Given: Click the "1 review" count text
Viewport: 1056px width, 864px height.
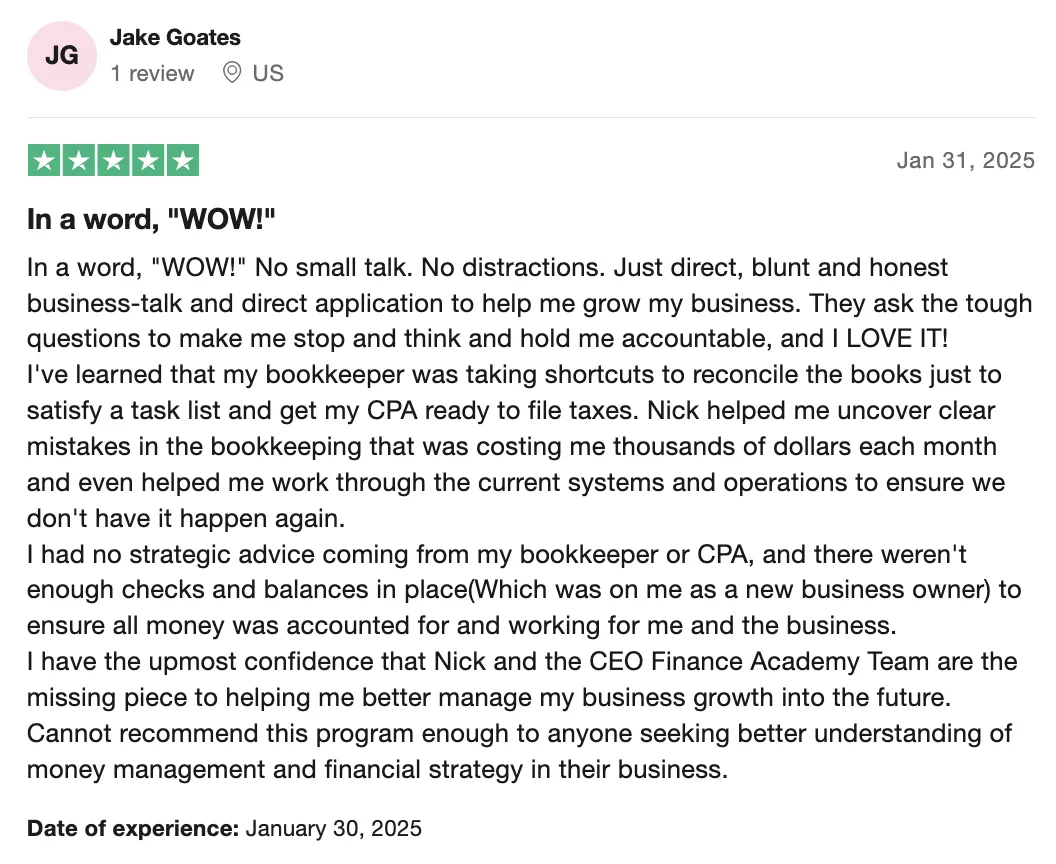Looking at the screenshot, I should [x=152, y=73].
